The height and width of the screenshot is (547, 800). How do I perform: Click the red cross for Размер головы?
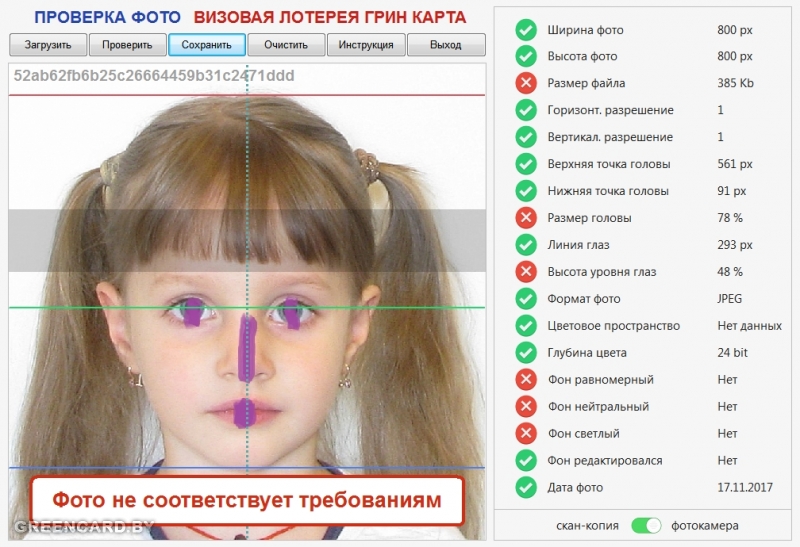pyautogui.click(x=526, y=218)
